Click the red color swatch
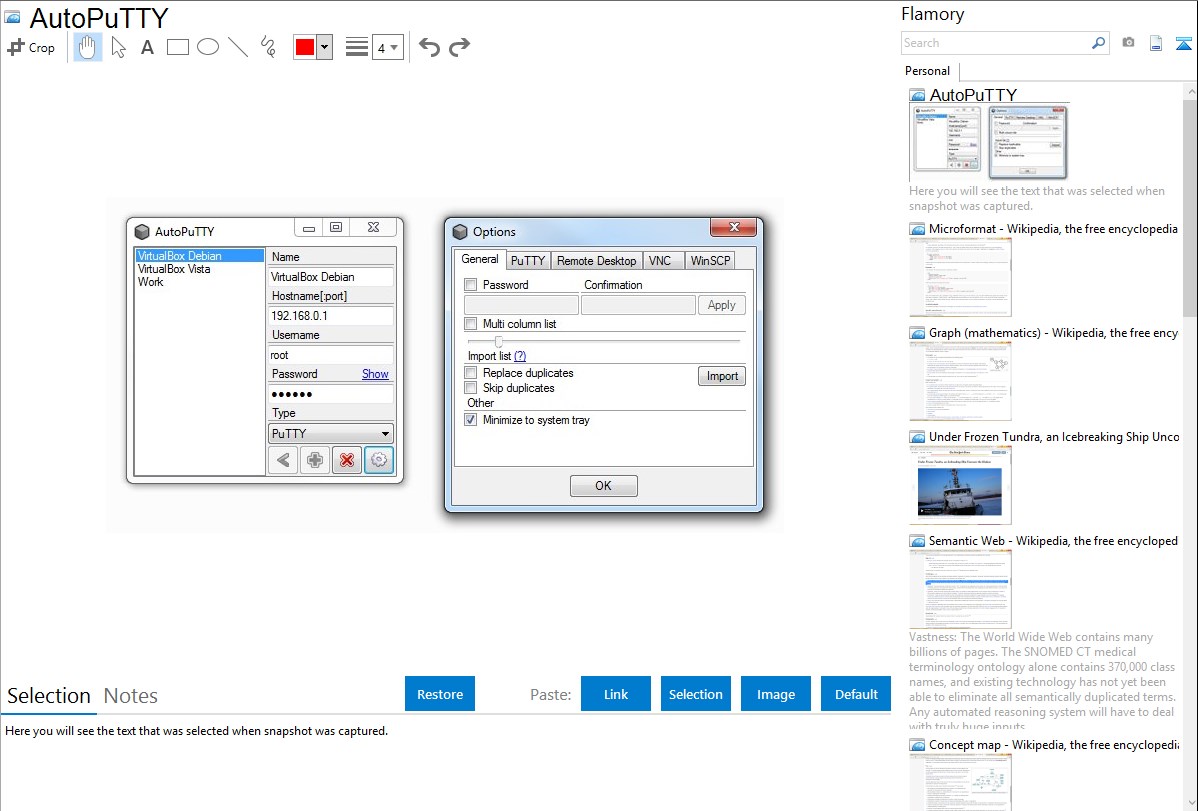This screenshot has width=1198, height=811. click(x=304, y=47)
